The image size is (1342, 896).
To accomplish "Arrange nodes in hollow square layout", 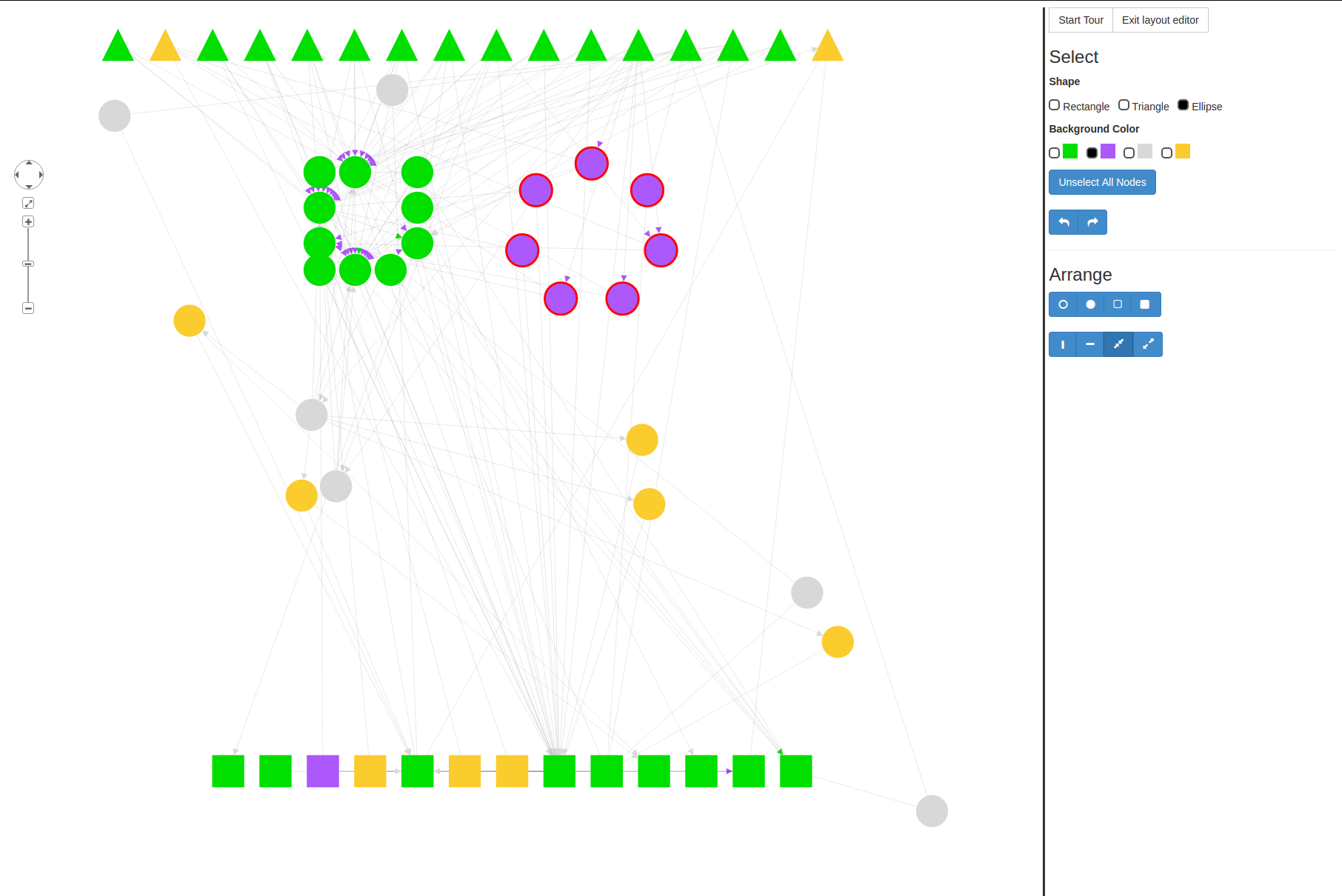I will point(1118,304).
